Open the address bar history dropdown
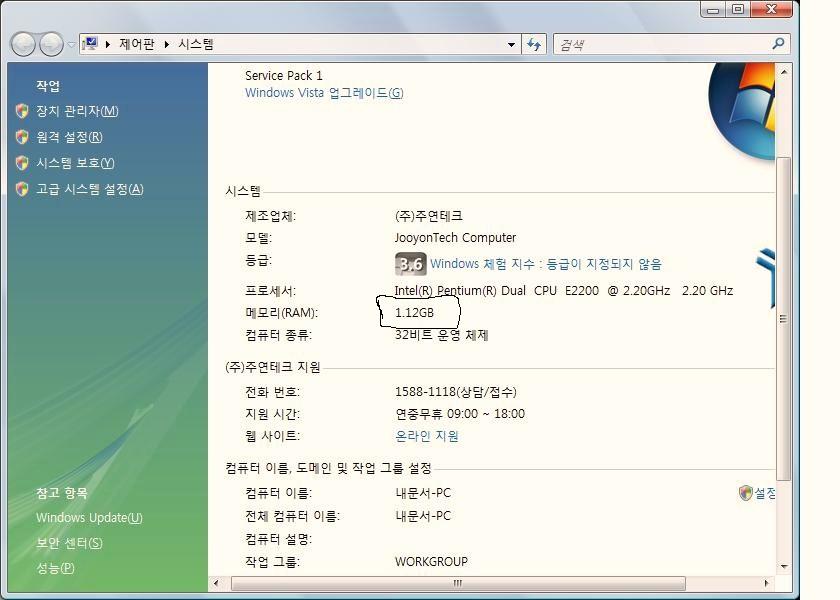 pos(511,44)
